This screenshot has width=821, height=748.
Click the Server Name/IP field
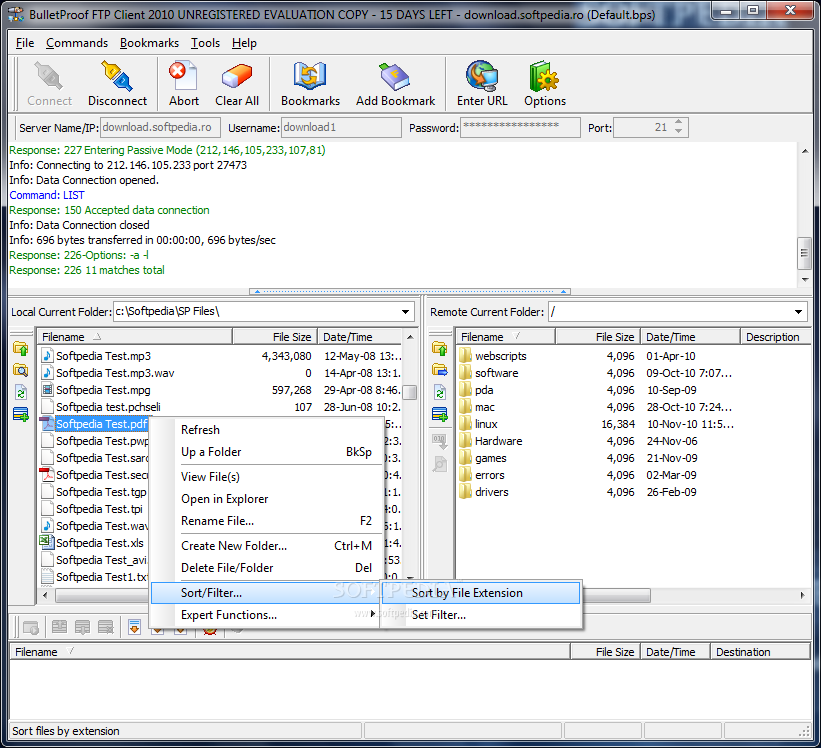point(160,128)
